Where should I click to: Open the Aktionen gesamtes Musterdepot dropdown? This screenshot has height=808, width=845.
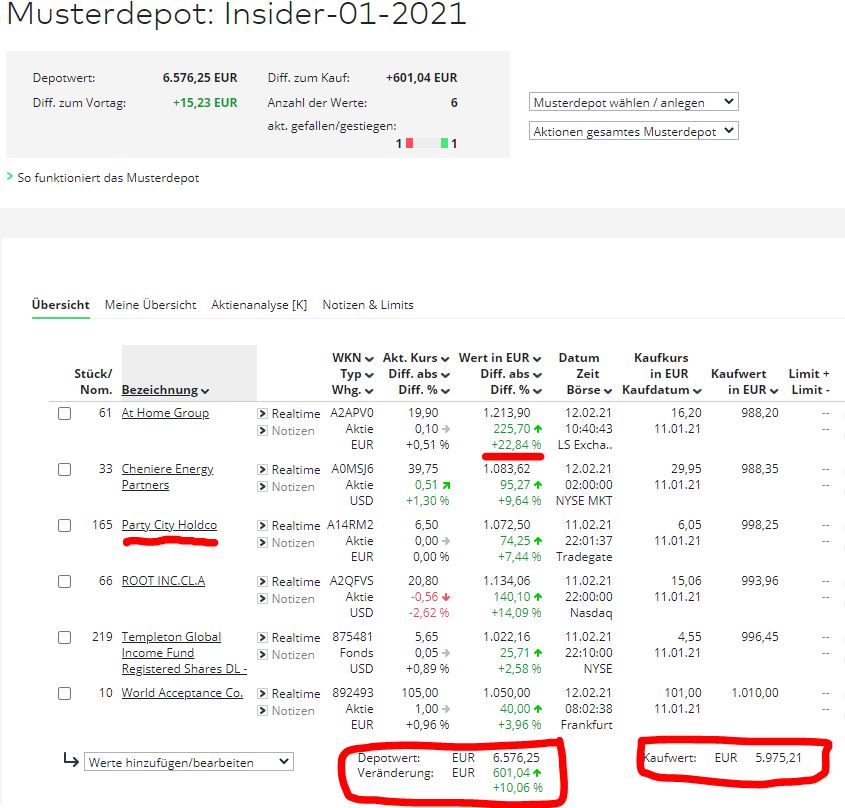click(634, 131)
